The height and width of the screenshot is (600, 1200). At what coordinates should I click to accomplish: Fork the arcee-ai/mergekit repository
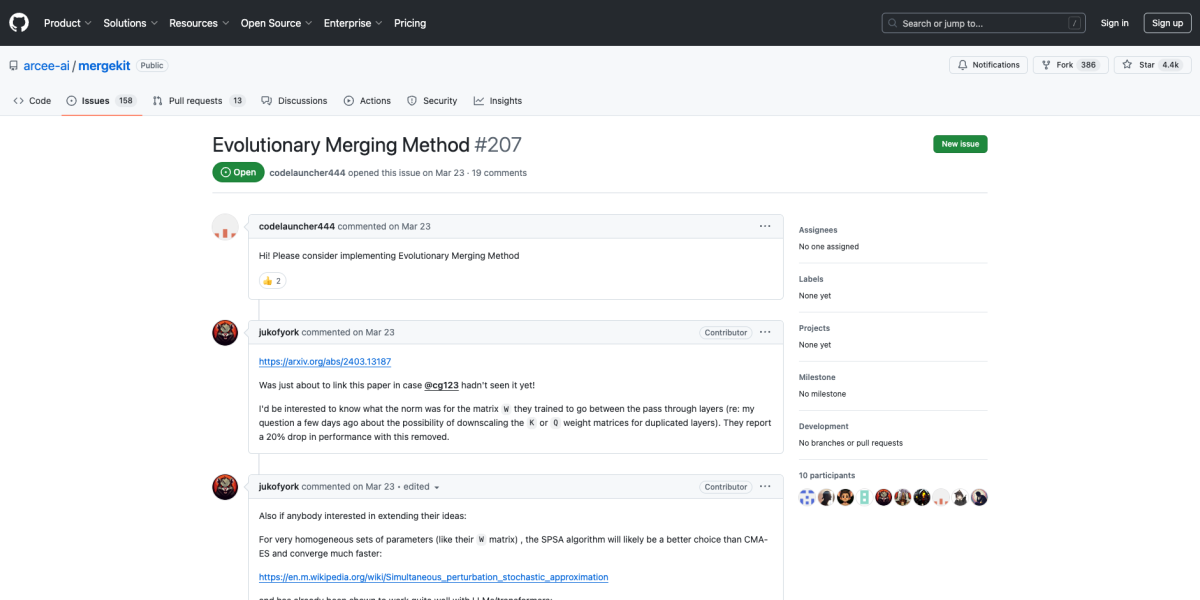(x=1070, y=64)
